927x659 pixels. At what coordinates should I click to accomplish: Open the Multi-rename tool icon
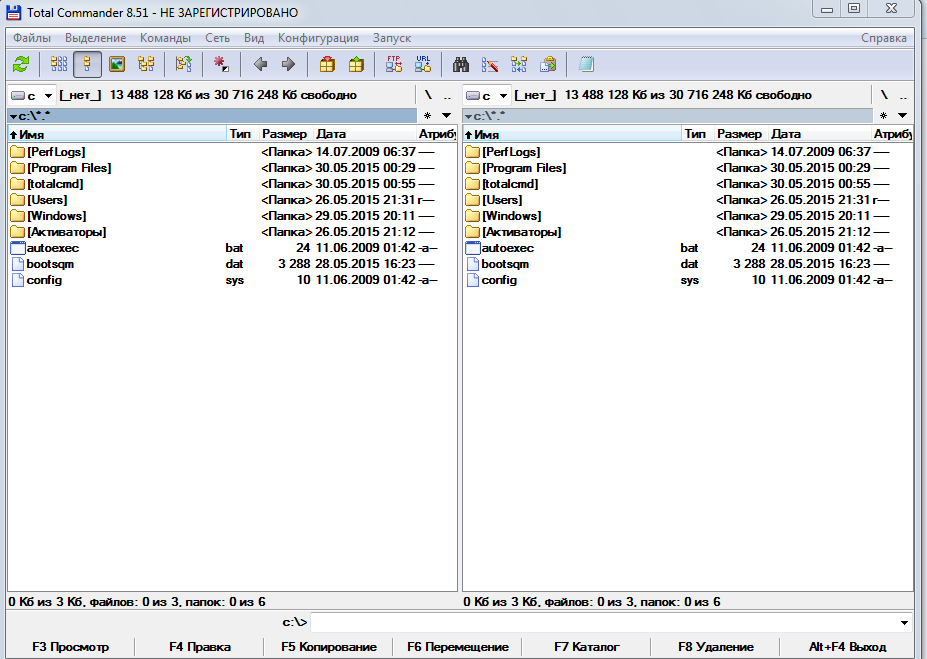[490, 64]
